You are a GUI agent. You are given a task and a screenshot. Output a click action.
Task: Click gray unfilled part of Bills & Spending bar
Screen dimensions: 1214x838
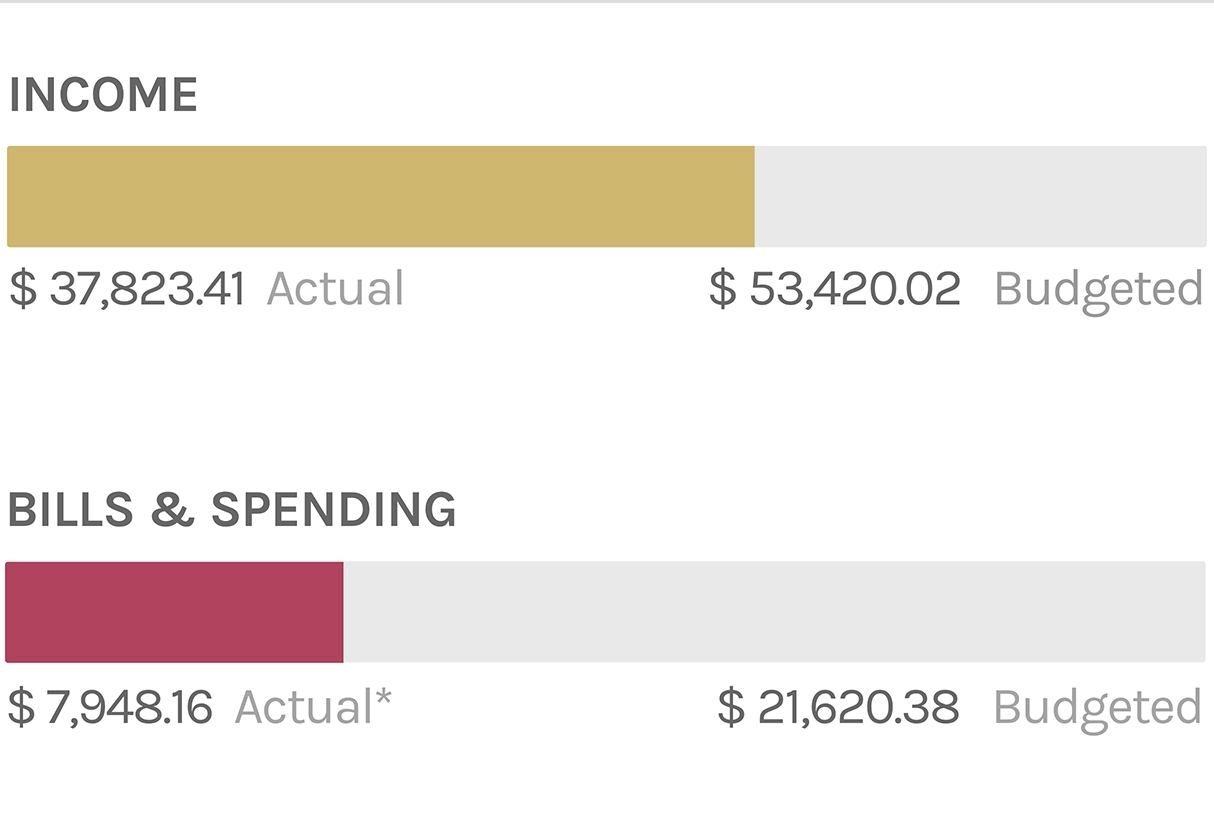[x=773, y=612]
